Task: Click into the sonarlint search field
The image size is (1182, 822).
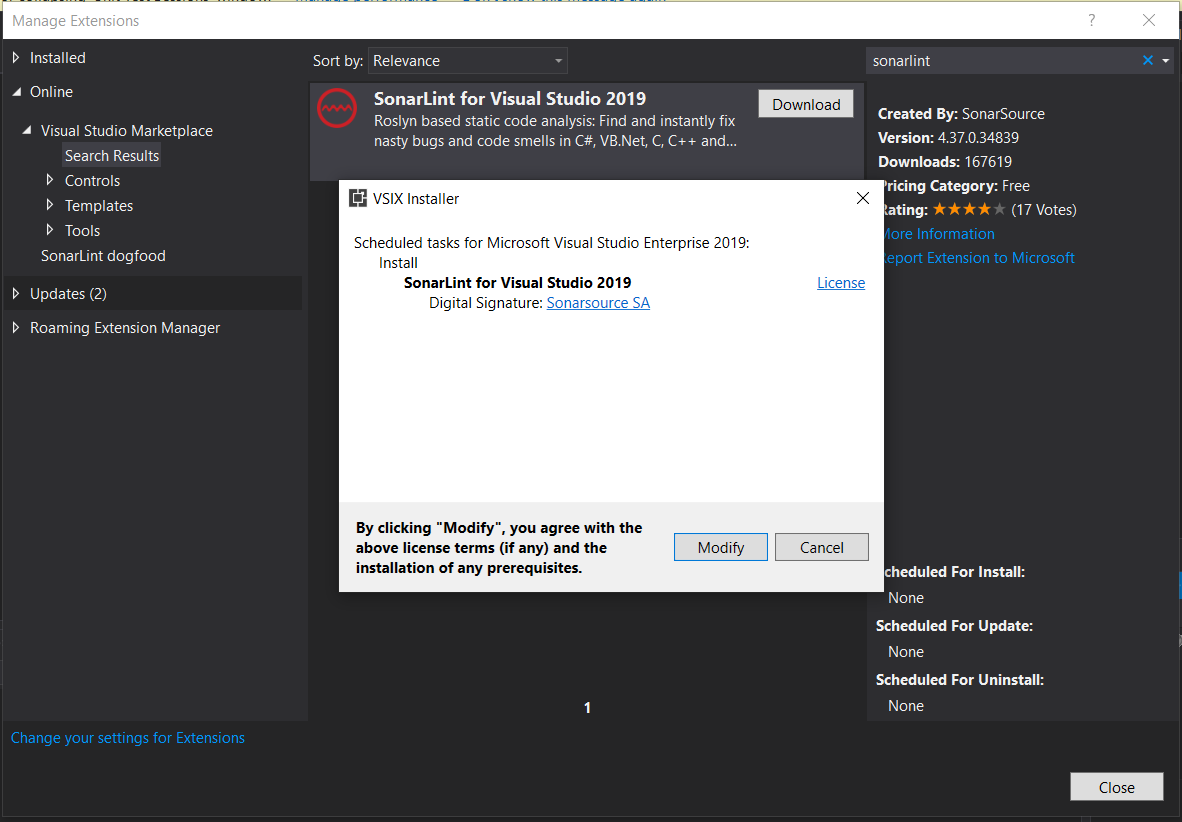Action: pos(1003,60)
